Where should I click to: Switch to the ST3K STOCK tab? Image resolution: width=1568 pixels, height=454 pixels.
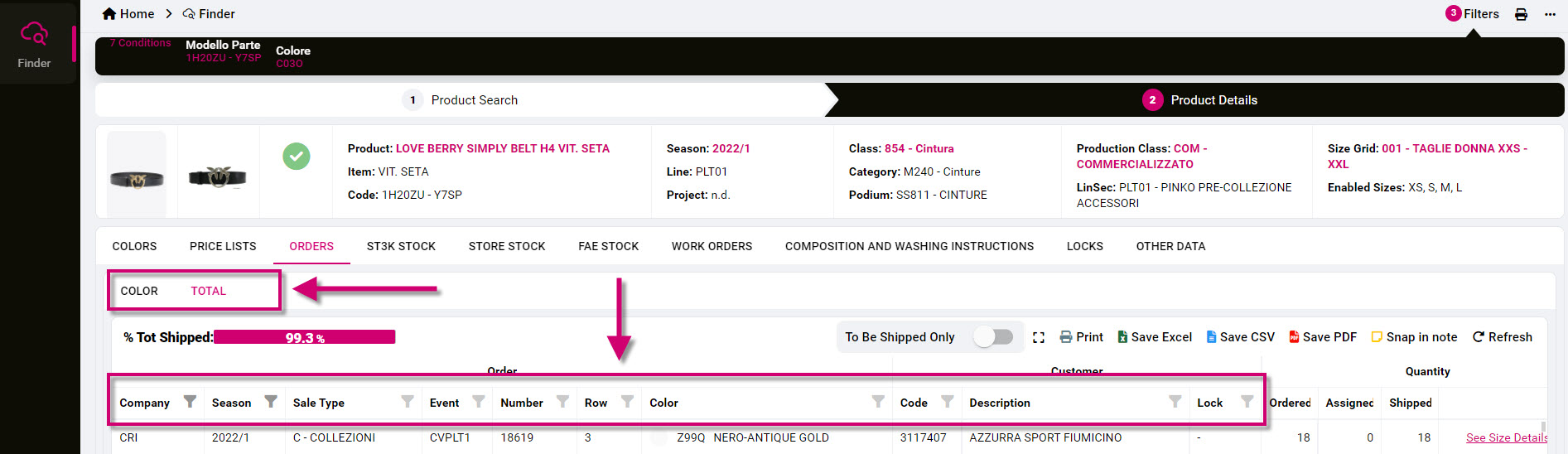[401, 246]
